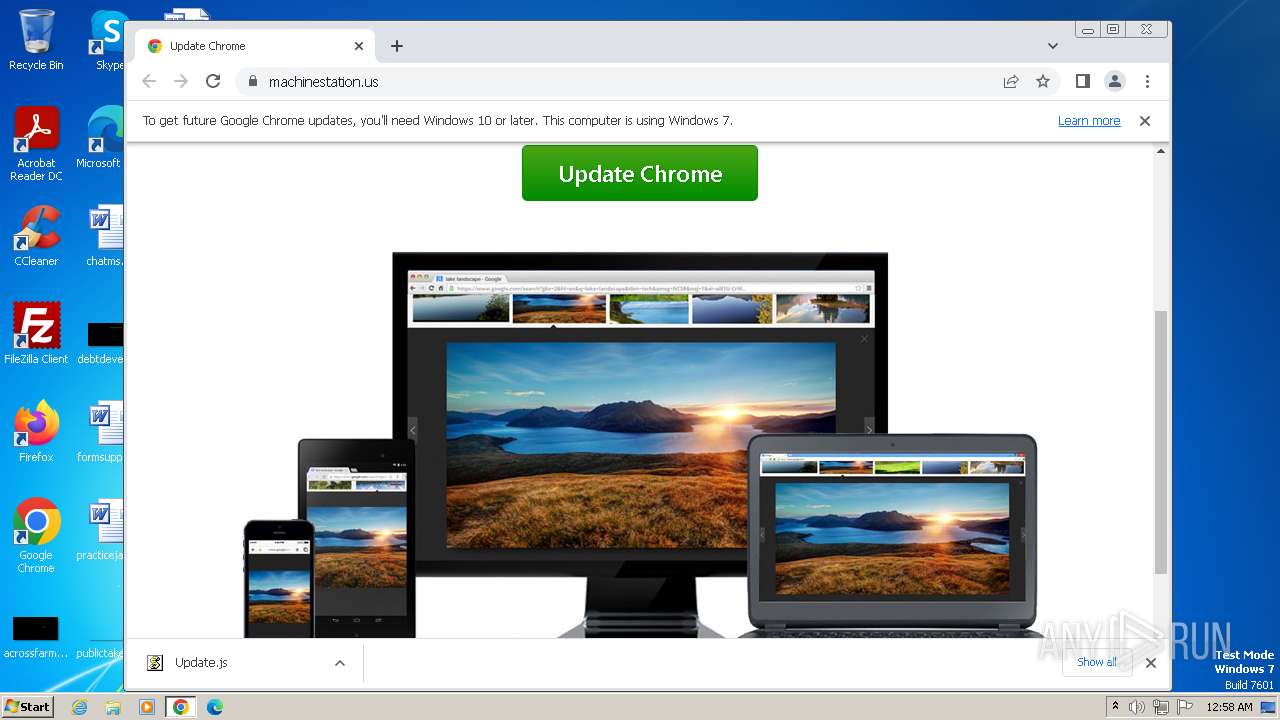Share this page via share icon

point(1011,82)
